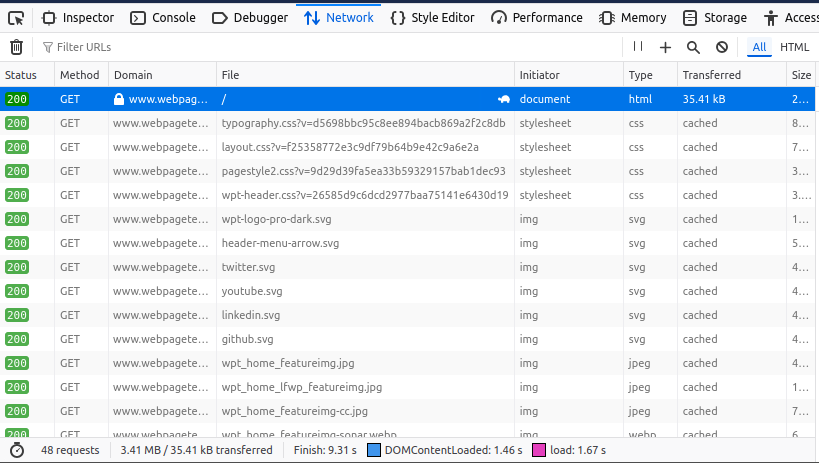819x463 pixels.
Task: Sort by the Domain column header
Action: 162,75
